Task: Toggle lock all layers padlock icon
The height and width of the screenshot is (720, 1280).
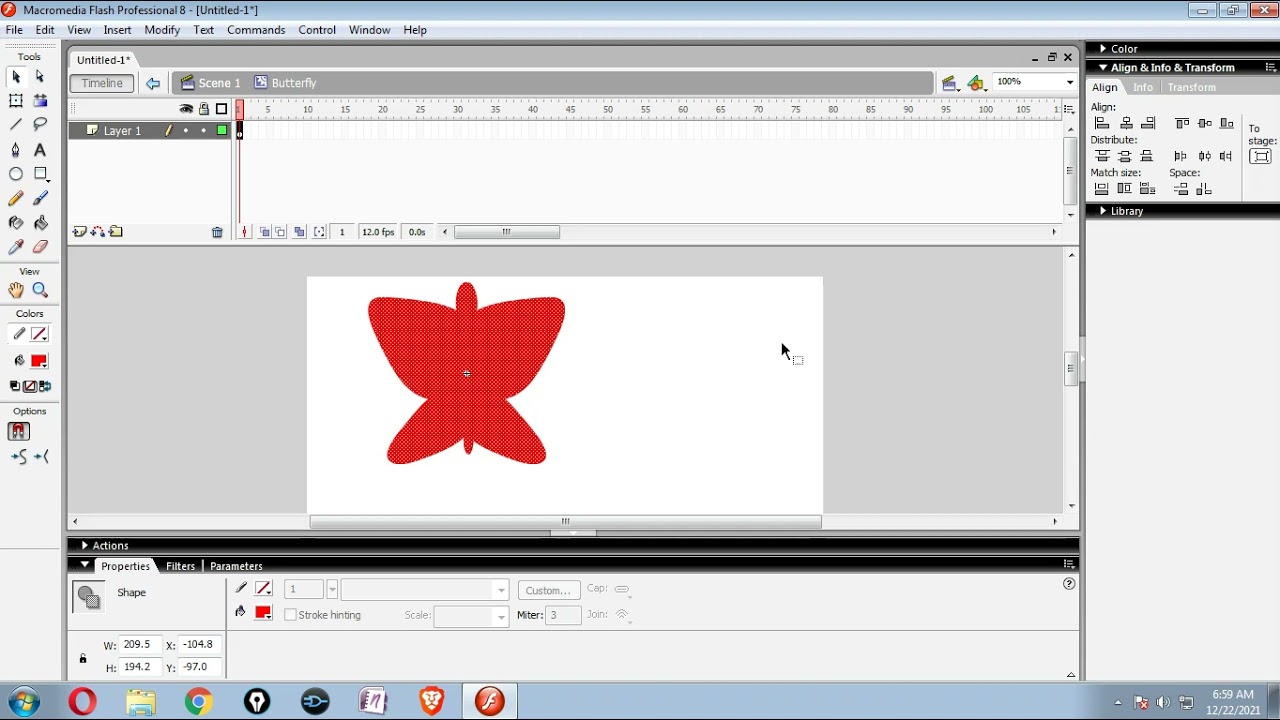Action: click(204, 109)
